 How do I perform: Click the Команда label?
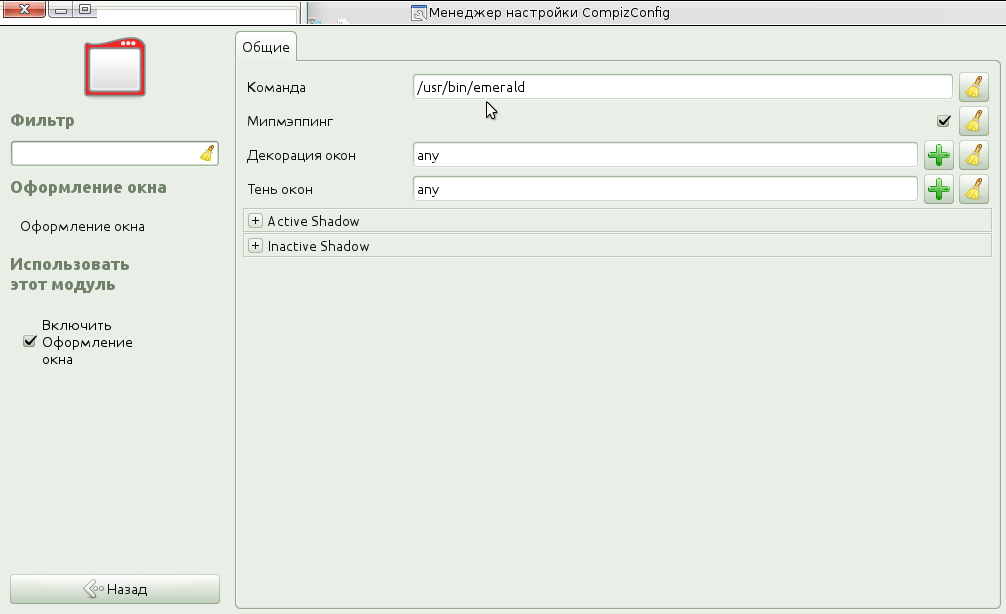click(276, 87)
